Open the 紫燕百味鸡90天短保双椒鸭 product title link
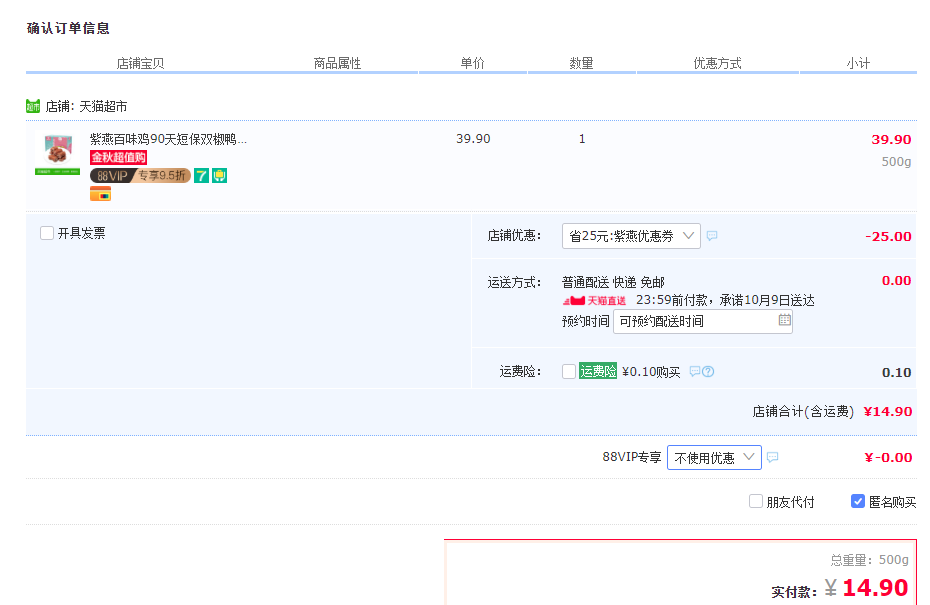Viewport: 930px width, 605px height. click(168, 139)
